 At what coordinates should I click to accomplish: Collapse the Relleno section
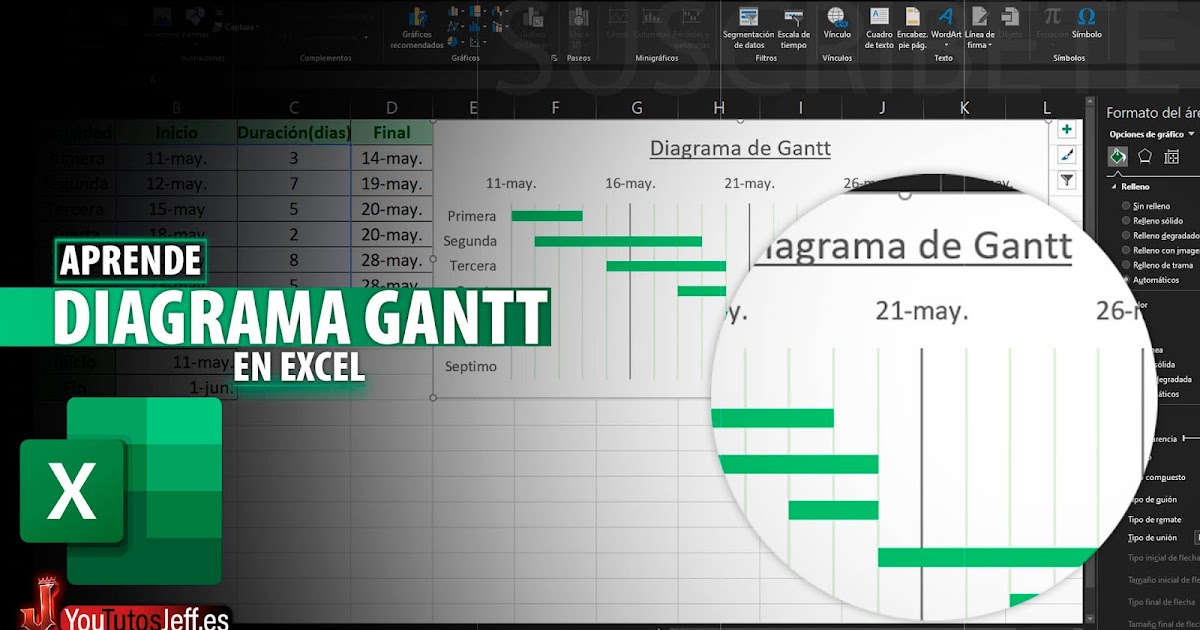click(1114, 187)
